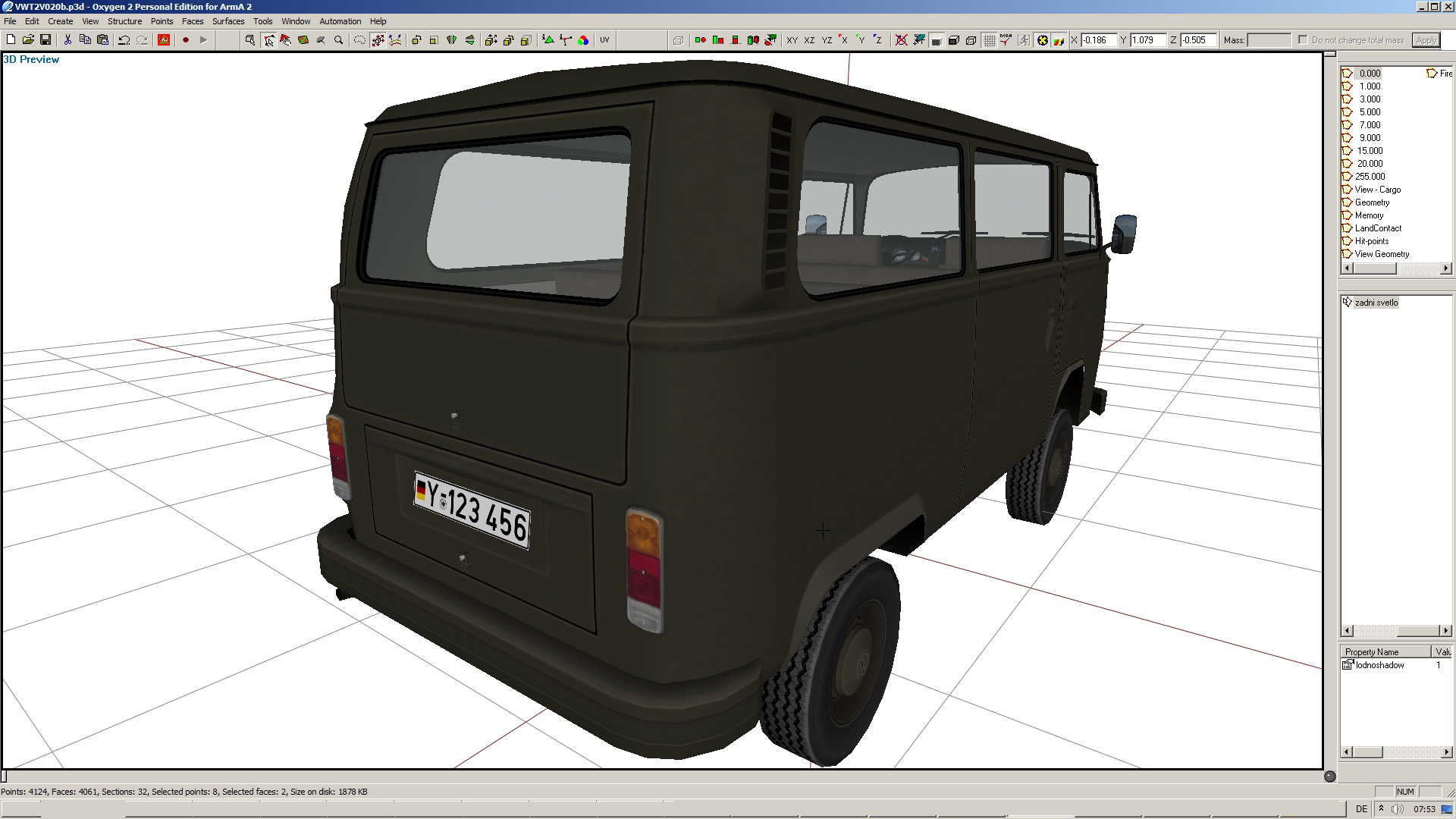Toggle the lasso selection mode icon
1456x819 pixels.
pyautogui.click(x=359, y=40)
